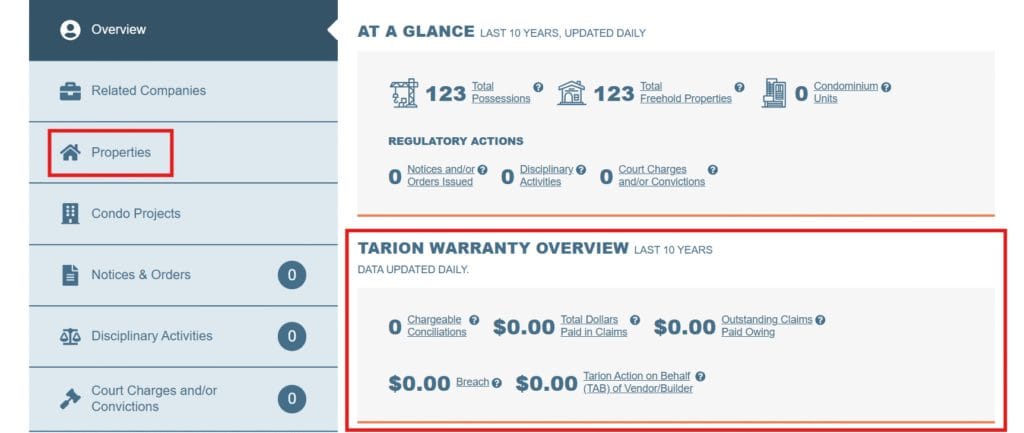The width and height of the screenshot is (1024, 433).
Task: Open help tooltip for Condominium Units
Action: pos(886,87)
